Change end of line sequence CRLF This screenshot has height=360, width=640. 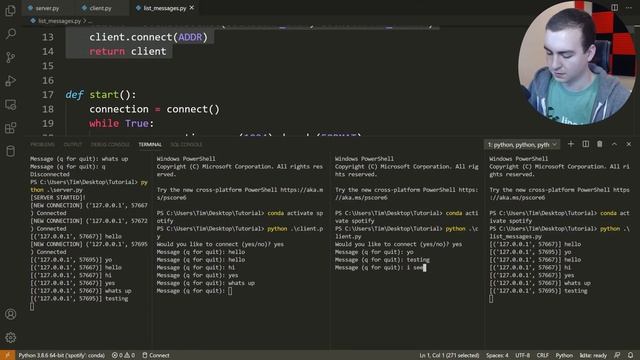pos(542,355)
